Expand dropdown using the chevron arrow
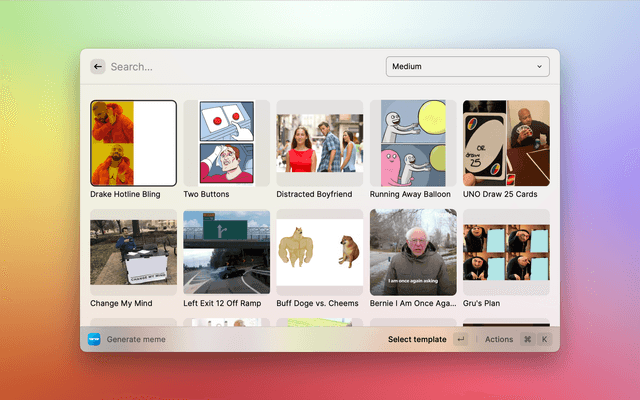The height and width of the screenshot is (400, 640). pos(540,67)
